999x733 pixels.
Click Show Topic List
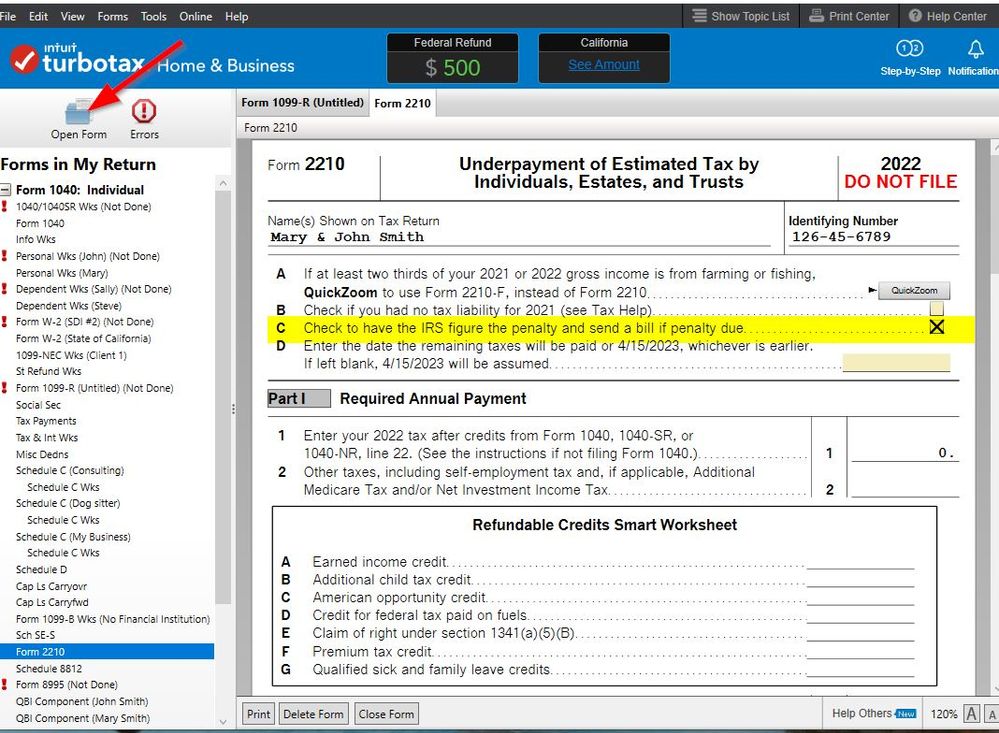pos(741,16)
